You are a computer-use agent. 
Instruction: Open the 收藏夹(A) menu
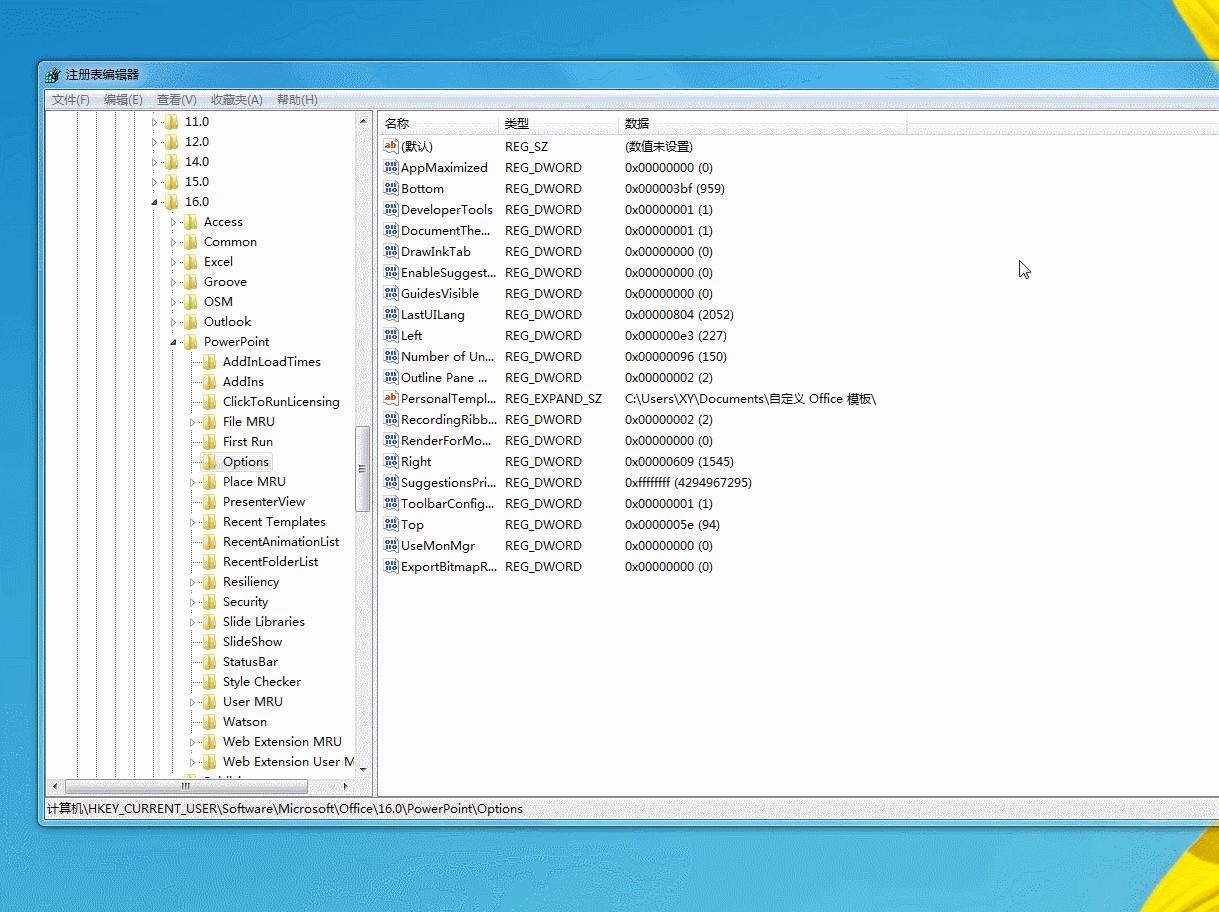236,100
